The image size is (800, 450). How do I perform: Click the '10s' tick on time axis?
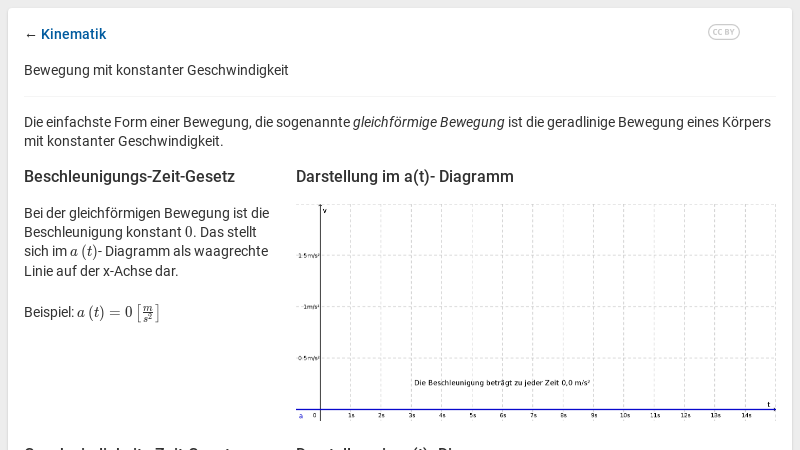point(624,415)
